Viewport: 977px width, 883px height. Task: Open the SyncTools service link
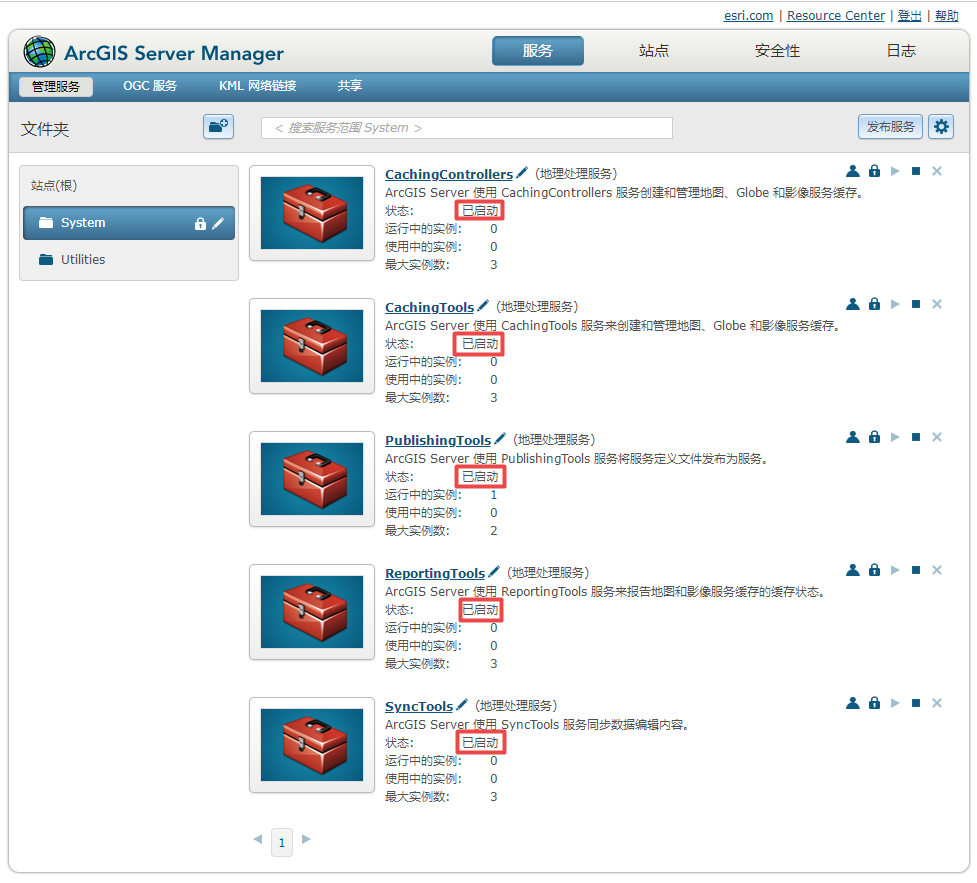click(419, 706)
